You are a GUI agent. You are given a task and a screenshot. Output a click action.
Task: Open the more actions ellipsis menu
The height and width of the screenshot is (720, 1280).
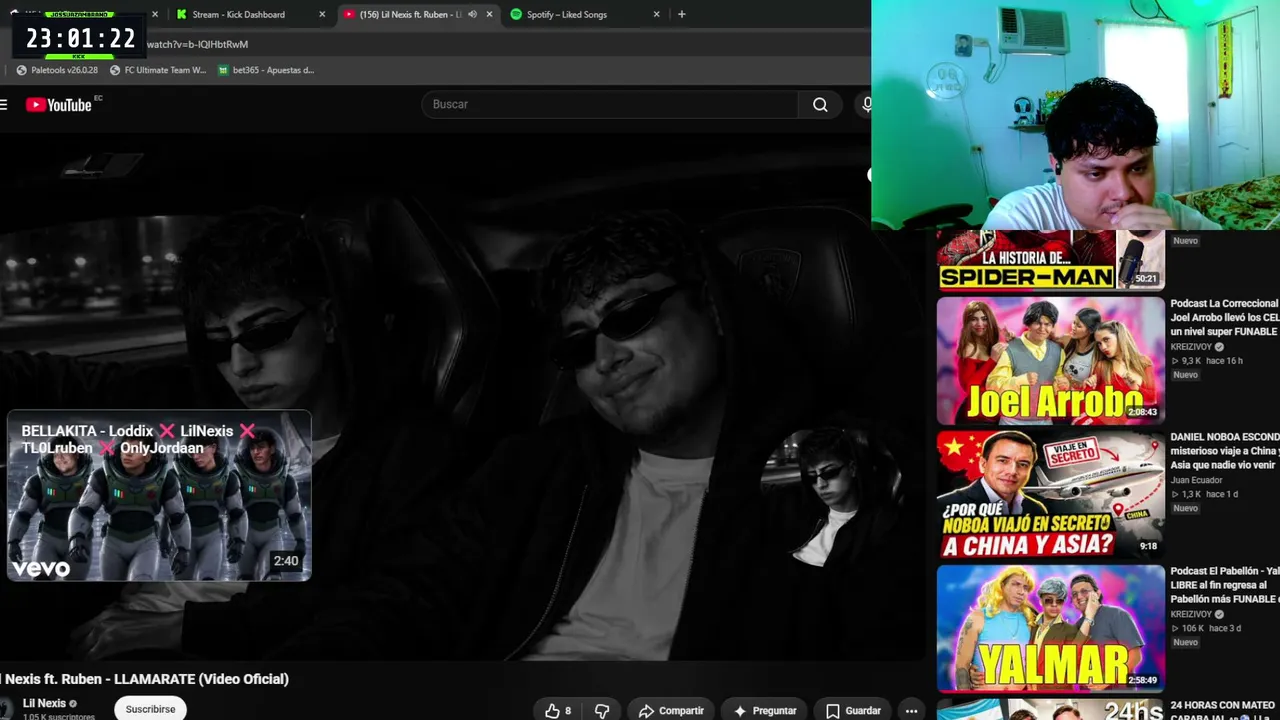click(911, 710)
